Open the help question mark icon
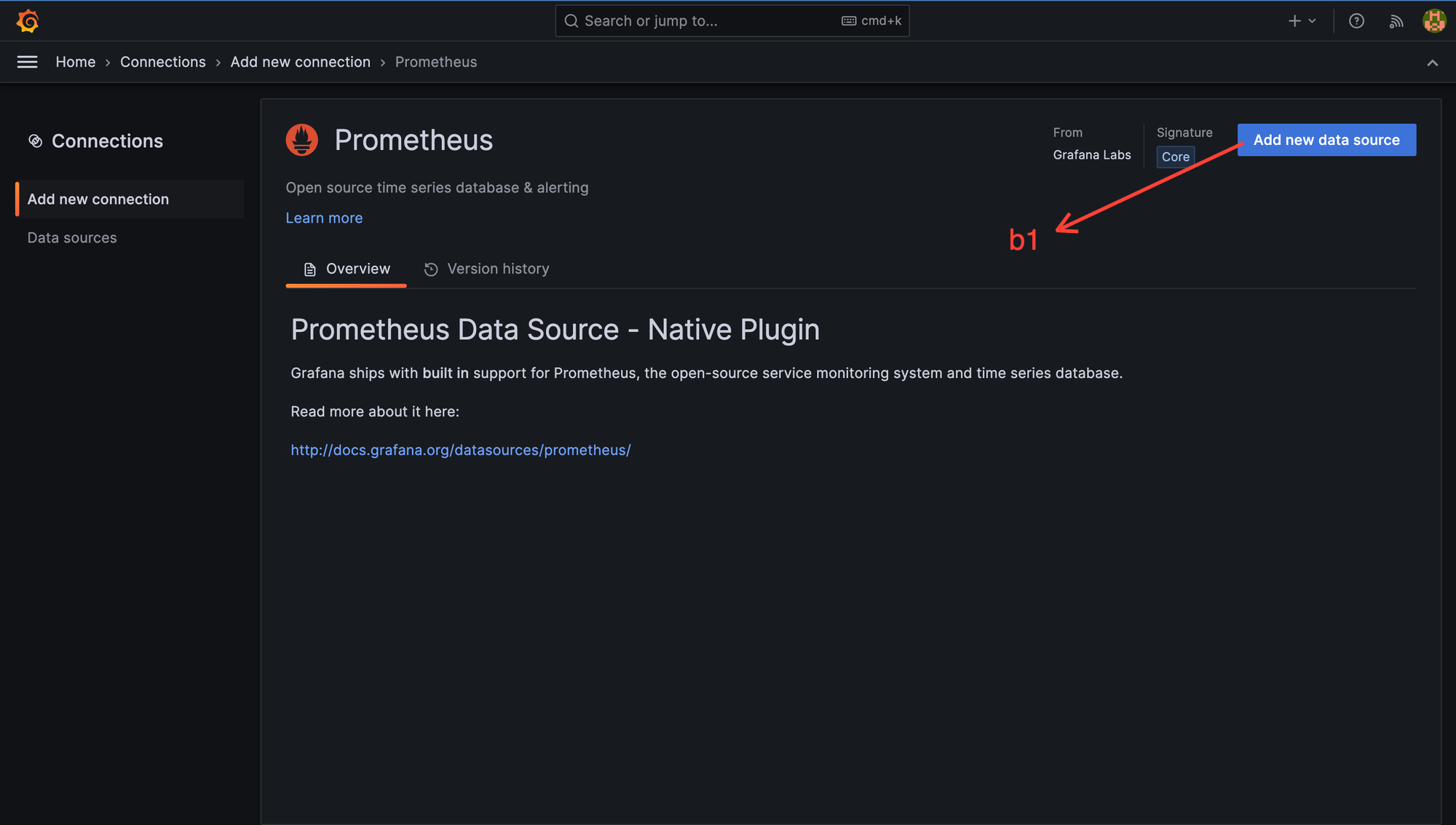The width and height of the screenshot is (1456, 825). click(x=1356, y=21)
